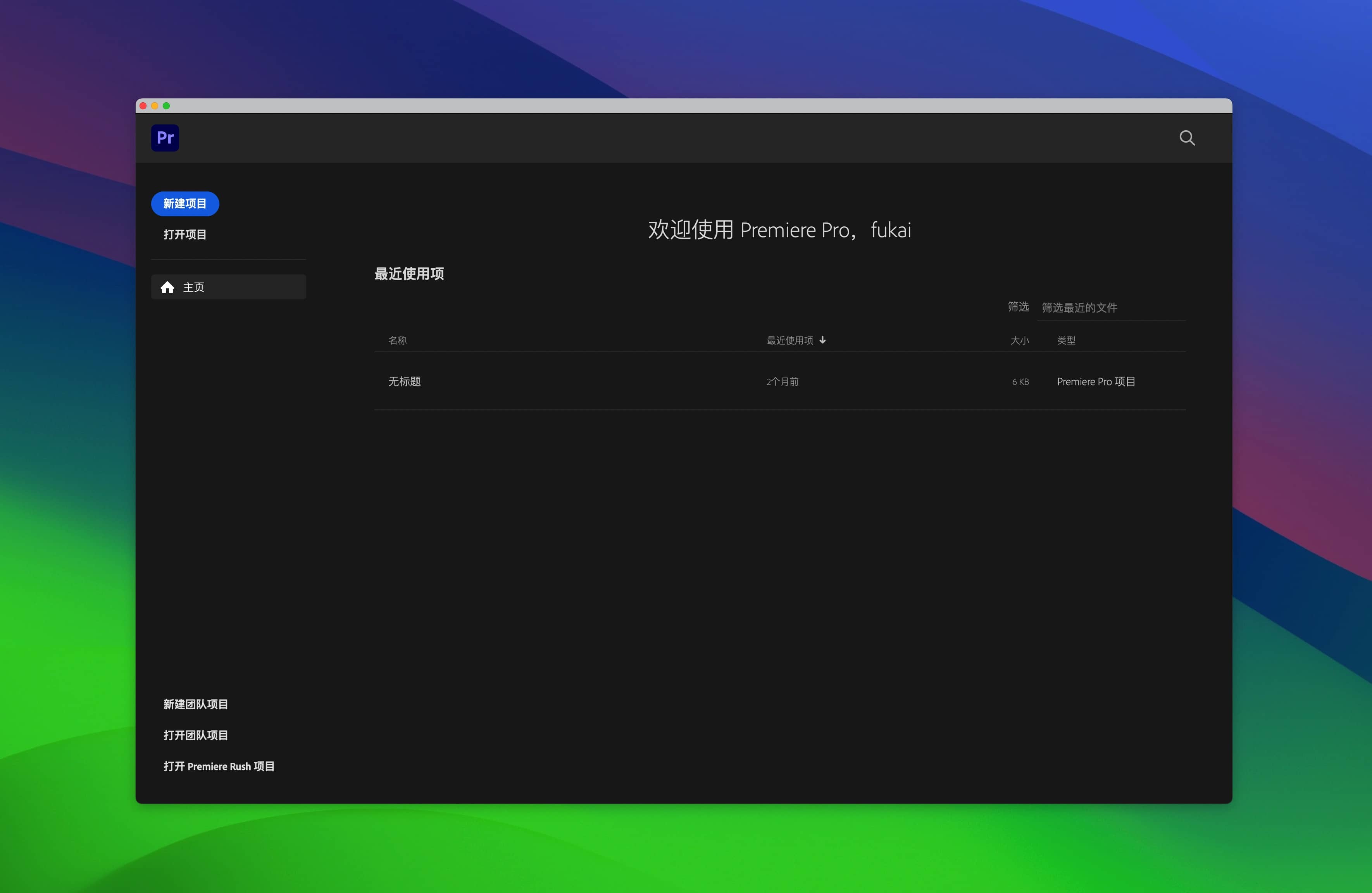Sort by the 类型 column header
Viewport: 1372px width, 893px height.
(x=1066, y=341)
